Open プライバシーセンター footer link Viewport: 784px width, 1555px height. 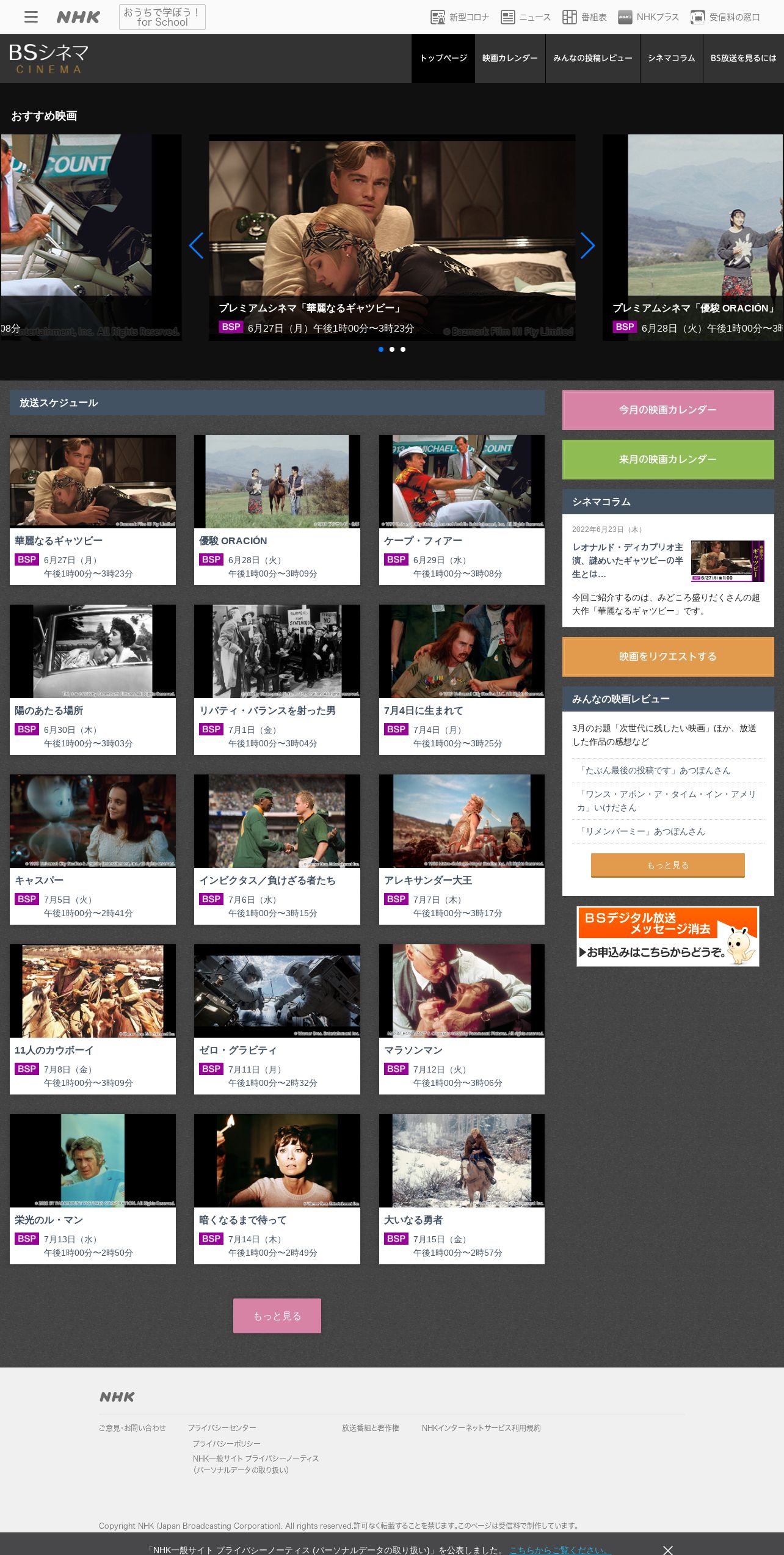coord(222,1428)
